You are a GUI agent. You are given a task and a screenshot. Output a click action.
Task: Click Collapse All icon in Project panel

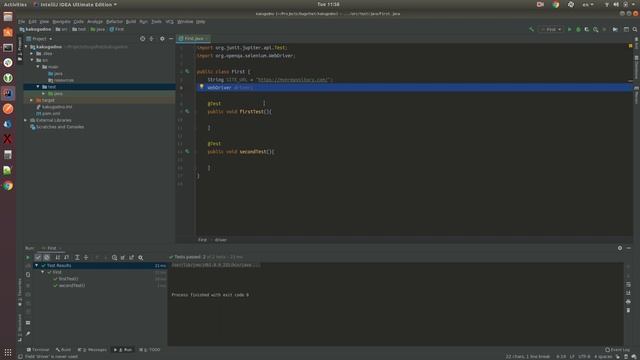151,39
